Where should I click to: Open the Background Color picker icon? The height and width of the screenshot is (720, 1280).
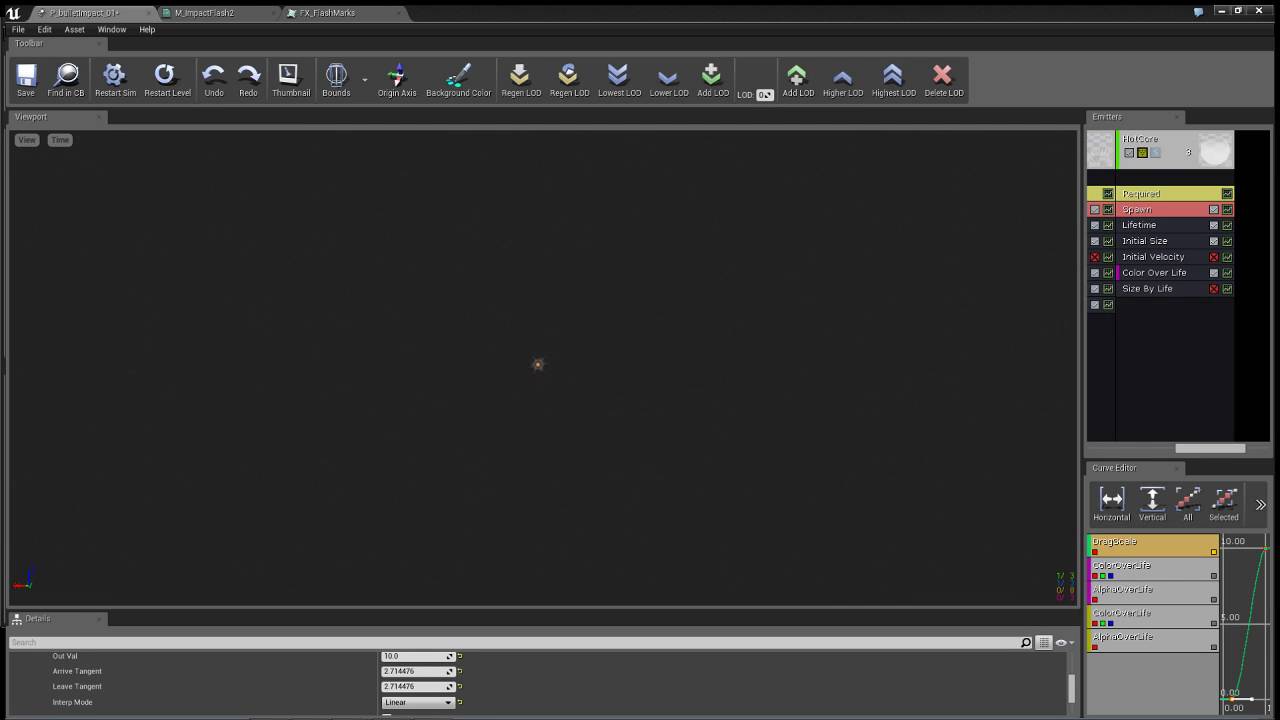coord(459,79)
